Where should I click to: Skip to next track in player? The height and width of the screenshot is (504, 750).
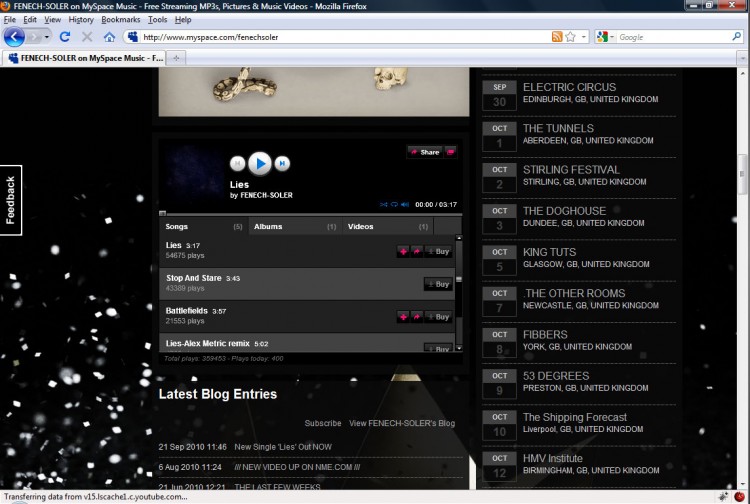(282, 164)
